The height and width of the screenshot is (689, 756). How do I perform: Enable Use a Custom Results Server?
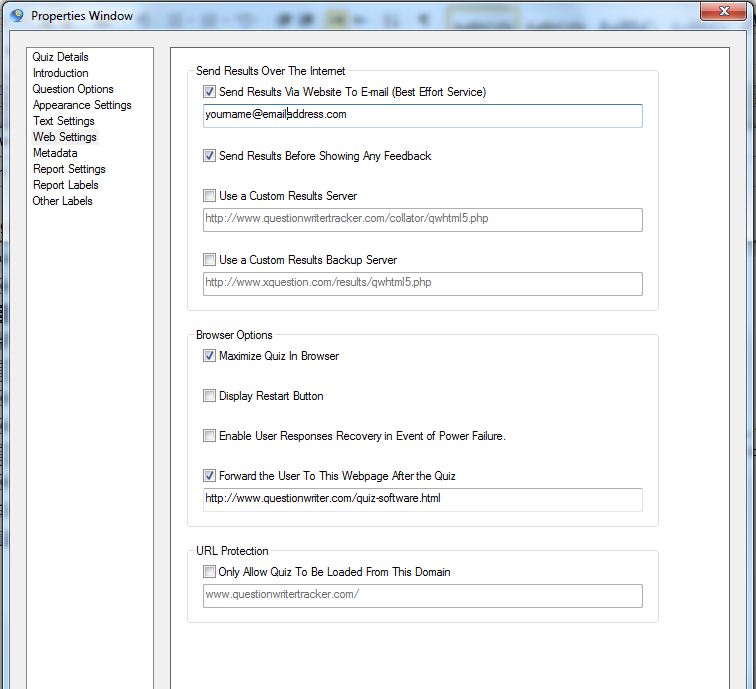tap(209, 196)
